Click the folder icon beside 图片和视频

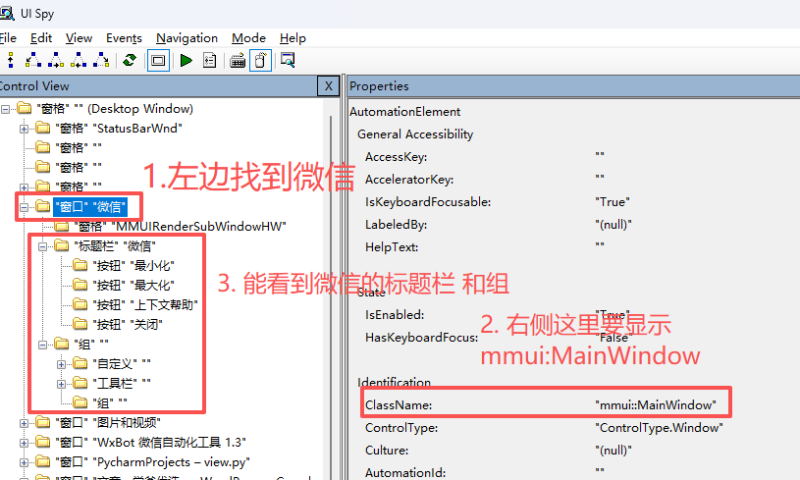43,422
